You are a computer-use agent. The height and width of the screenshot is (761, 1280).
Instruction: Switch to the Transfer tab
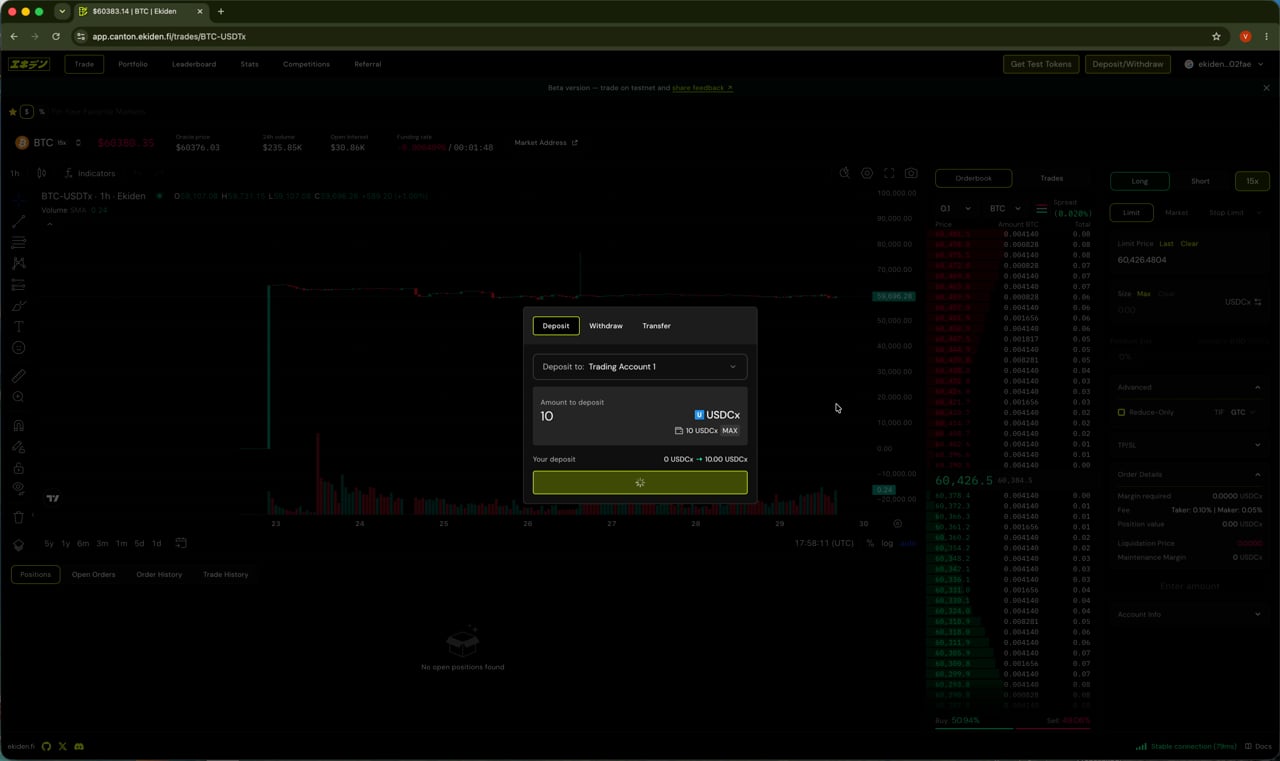[x=656, y=326]
